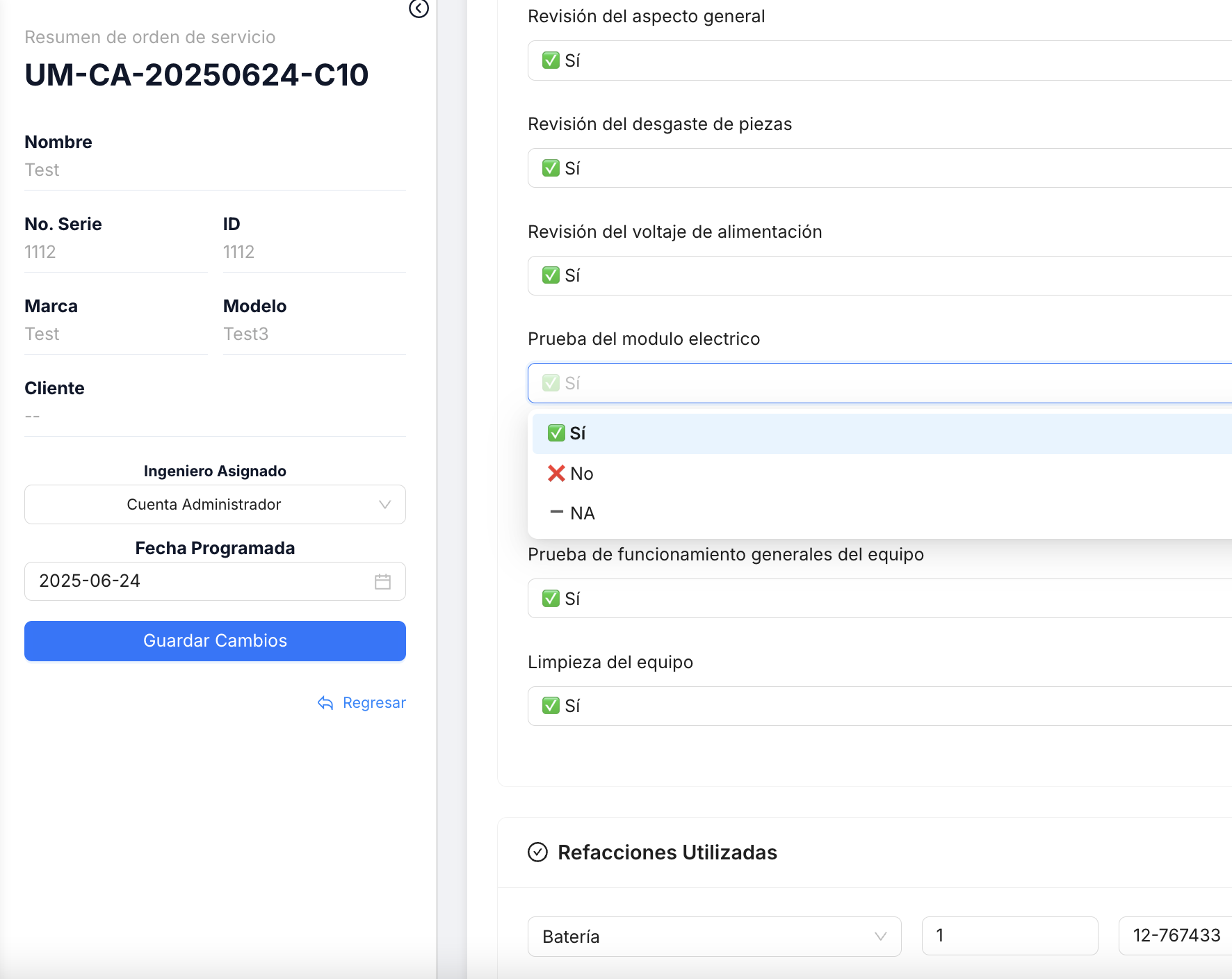Viewport: 1232px width, 979px height.
Task: Open Revisión del aspecto general dropdown
Action: coord(876,60)
